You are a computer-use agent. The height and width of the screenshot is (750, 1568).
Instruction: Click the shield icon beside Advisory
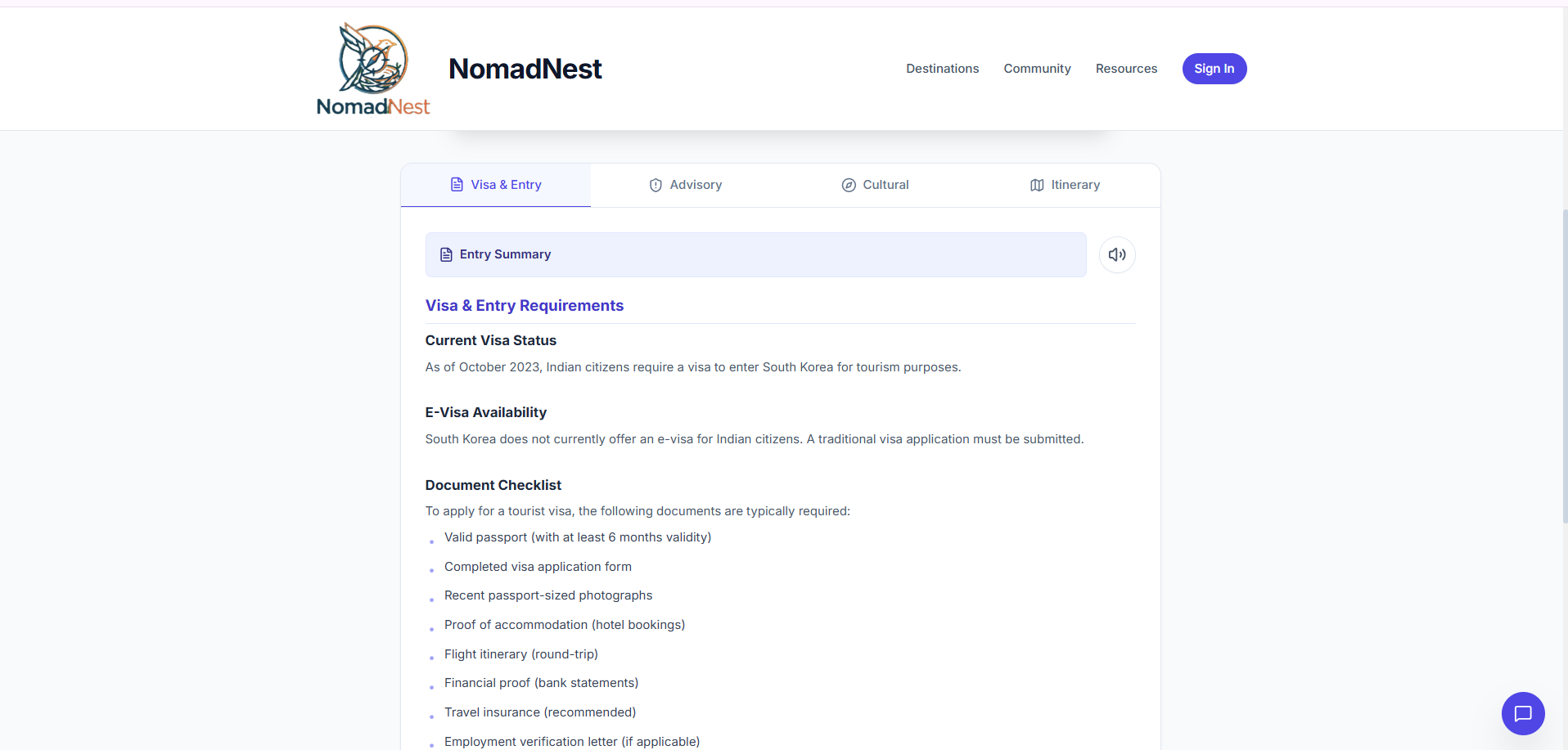pyautogui.click(x=656, y=186)
